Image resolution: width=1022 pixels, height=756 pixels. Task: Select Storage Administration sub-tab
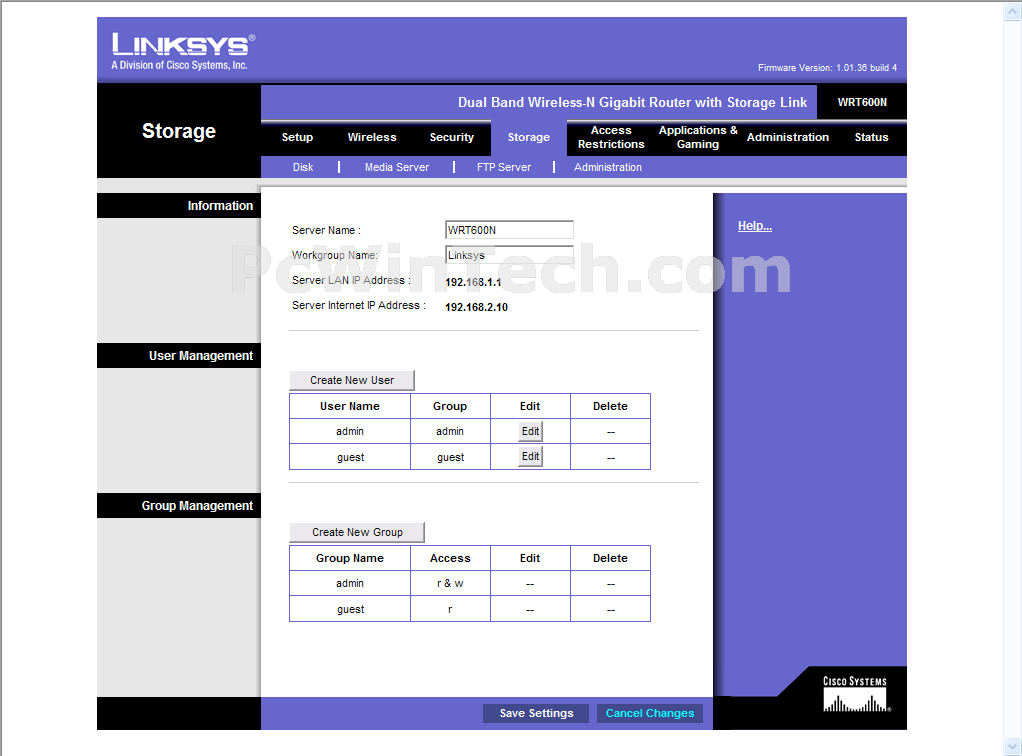(x=608, y=167)
